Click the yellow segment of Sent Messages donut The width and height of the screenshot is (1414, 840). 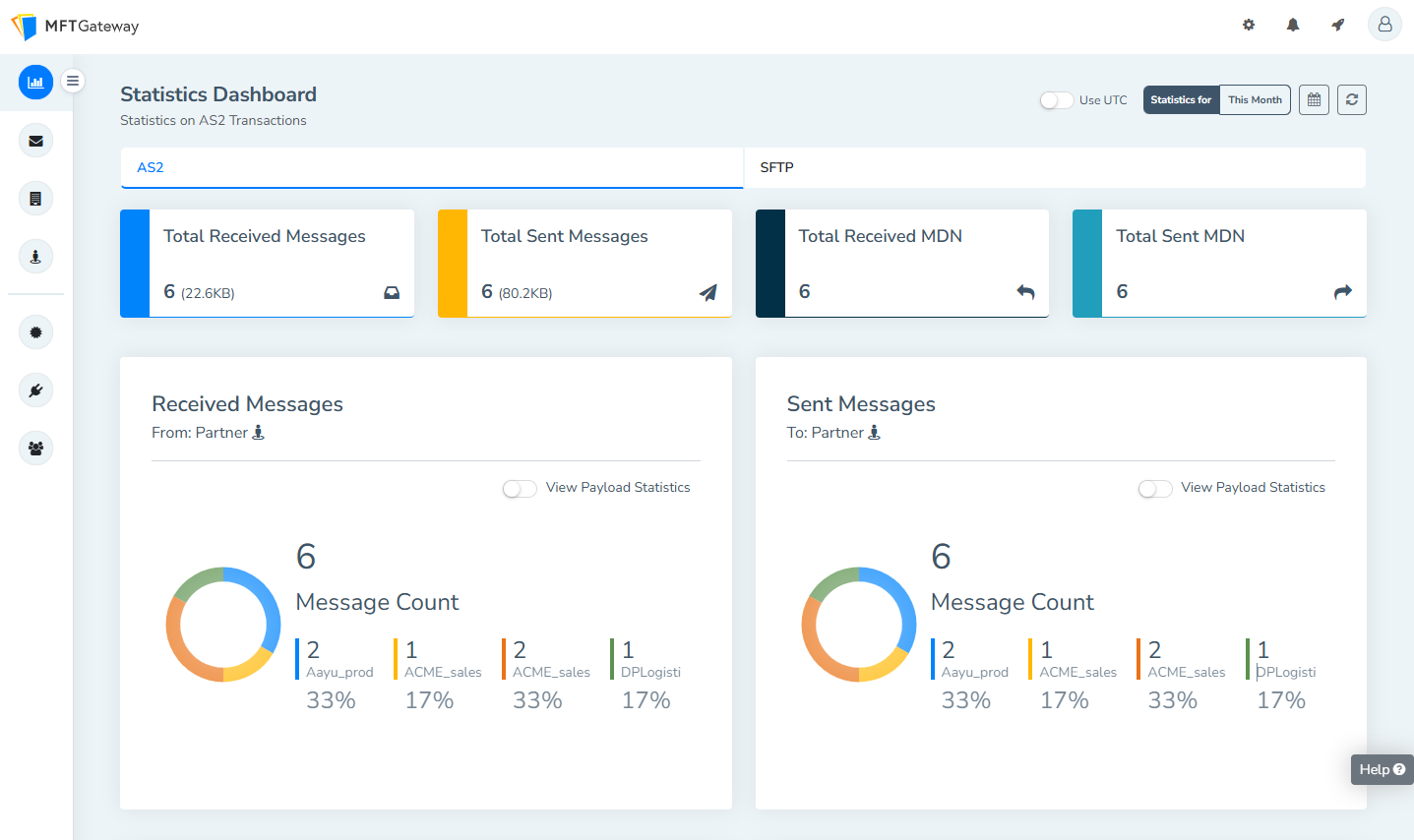(x=888, y=669)
